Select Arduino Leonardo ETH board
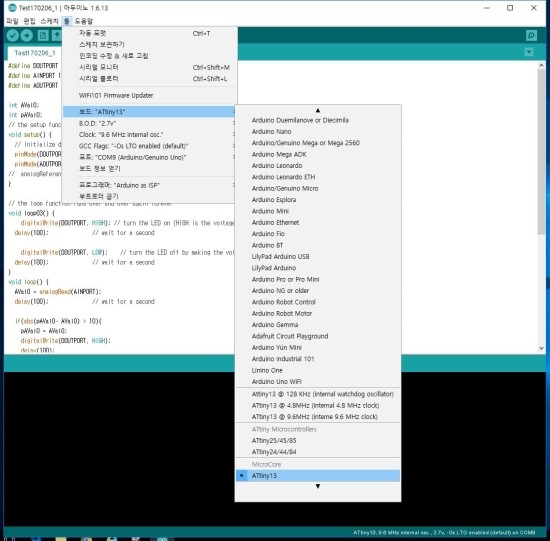The image size is (550, 541). tap(318, 177)
